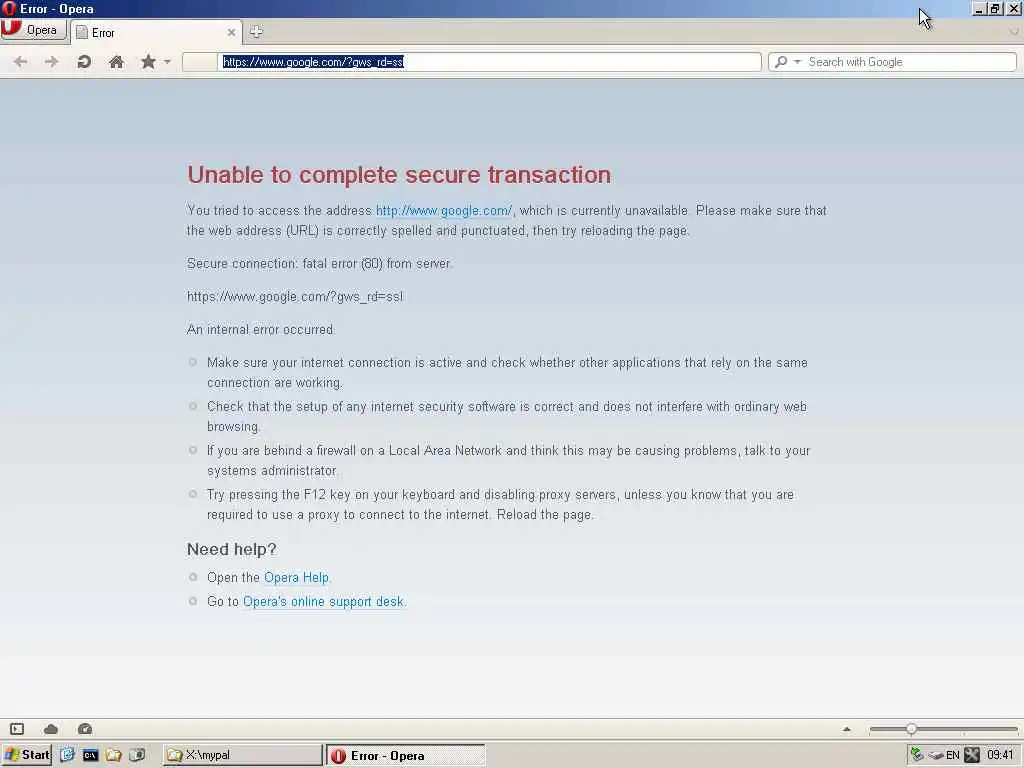The height and width of the screenshot is (768, 1024).
Task: Expand the search engine dropdown arrow
Action: tap(797, 62)
